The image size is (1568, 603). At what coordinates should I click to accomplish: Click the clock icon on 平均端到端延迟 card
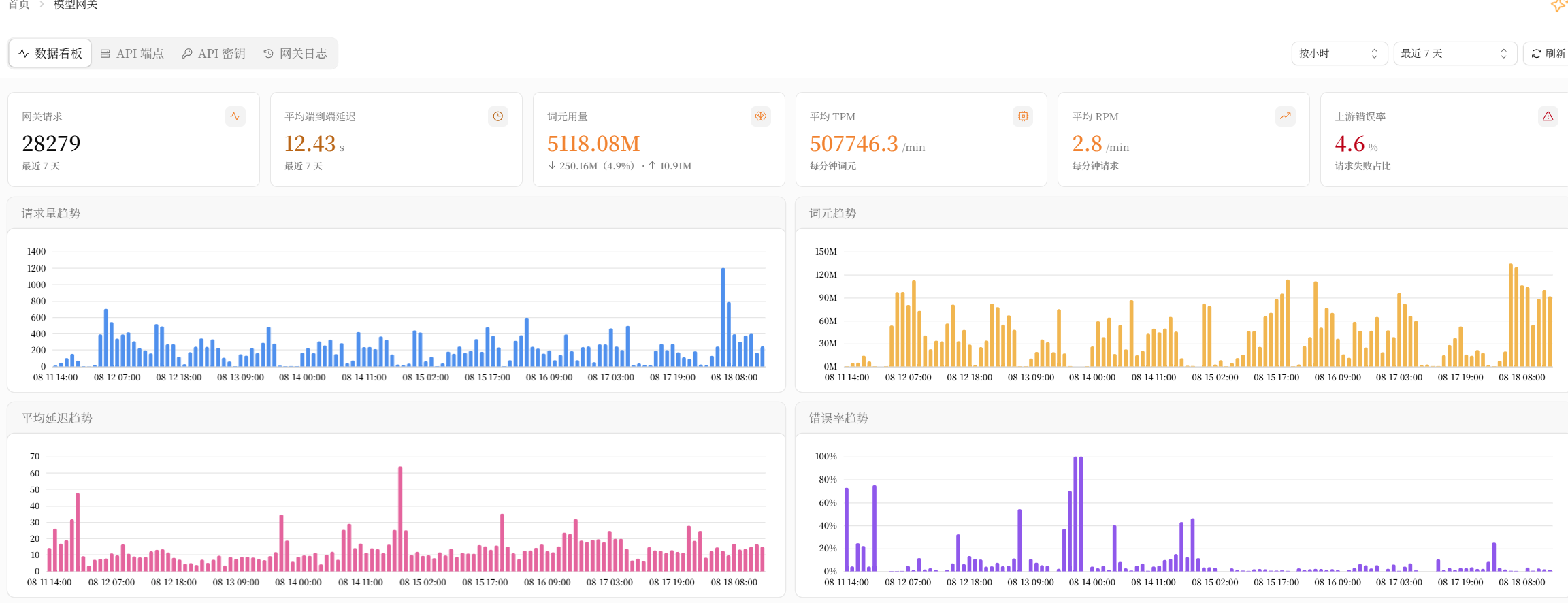pos(497,116)
